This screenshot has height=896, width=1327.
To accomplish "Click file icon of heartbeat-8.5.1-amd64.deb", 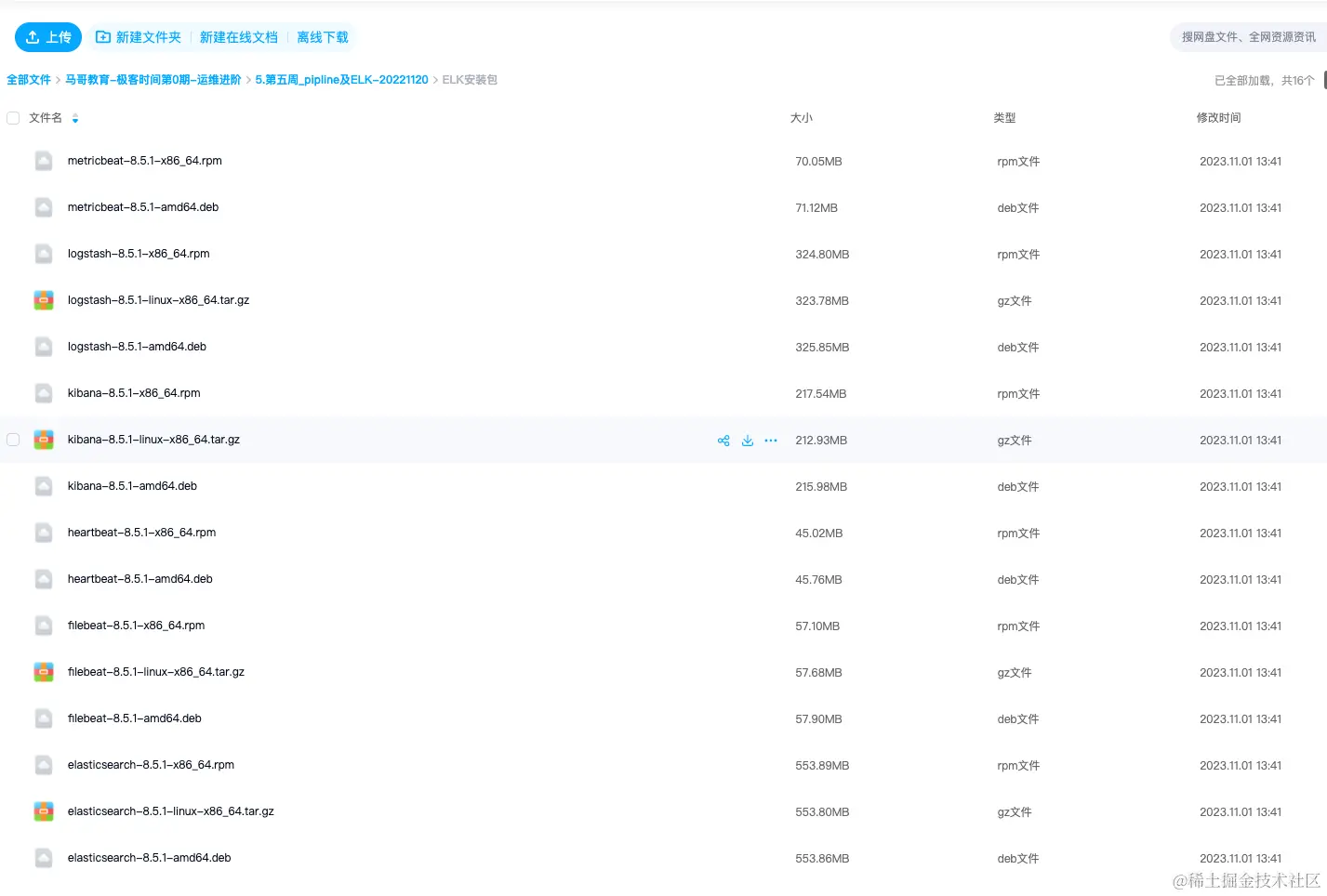I will pos(44,579).
